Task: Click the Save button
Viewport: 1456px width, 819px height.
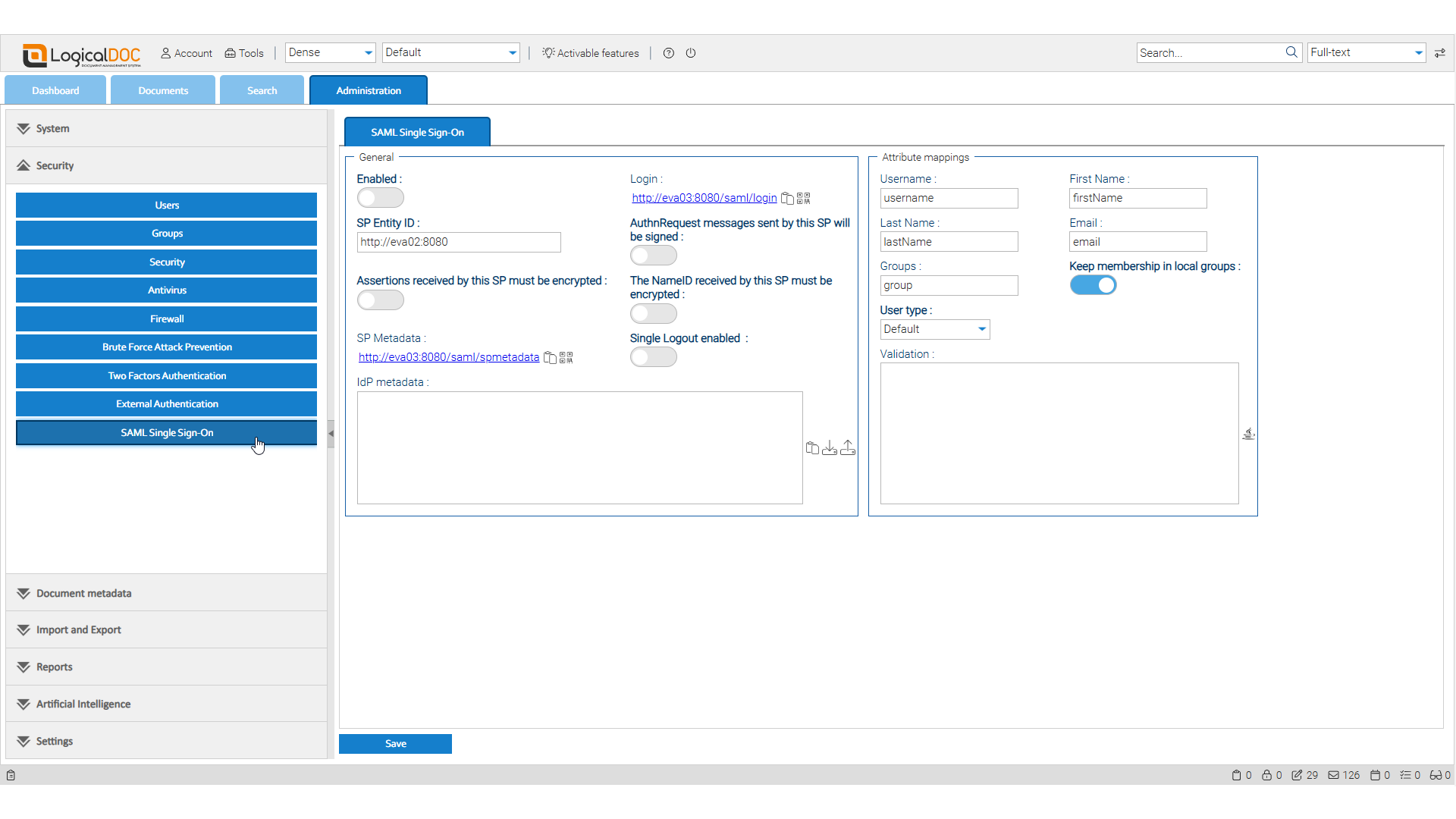Action: [395, 744]
